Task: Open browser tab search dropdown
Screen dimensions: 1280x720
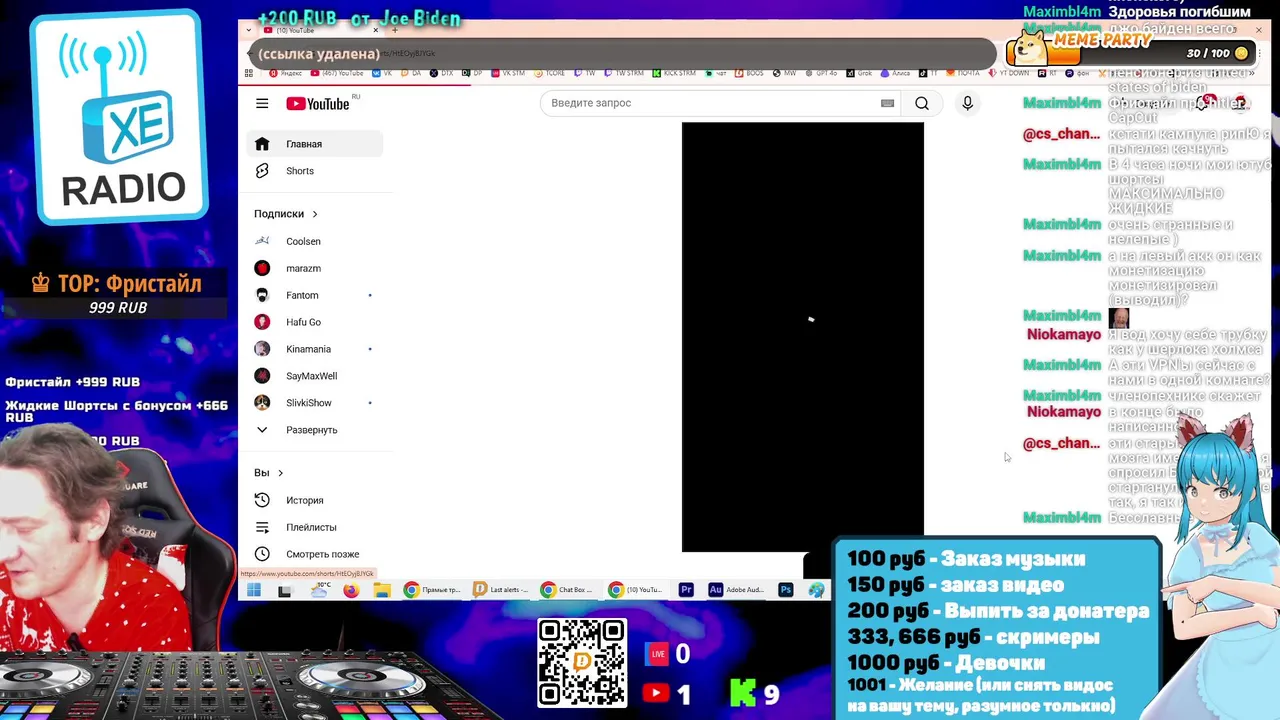Action: coord(251,30)
